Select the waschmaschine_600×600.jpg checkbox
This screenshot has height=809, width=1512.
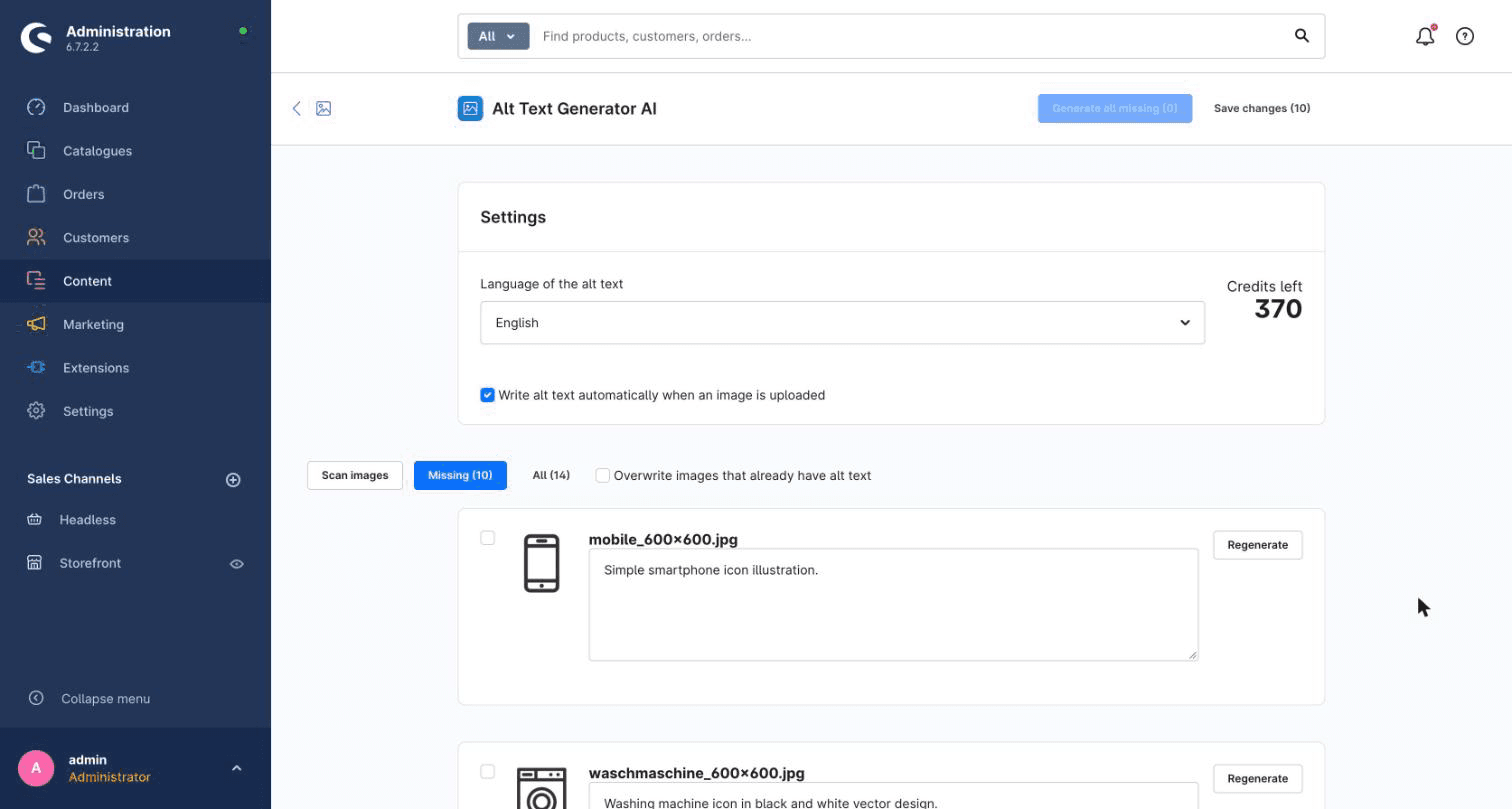click(x=487, y=772)
